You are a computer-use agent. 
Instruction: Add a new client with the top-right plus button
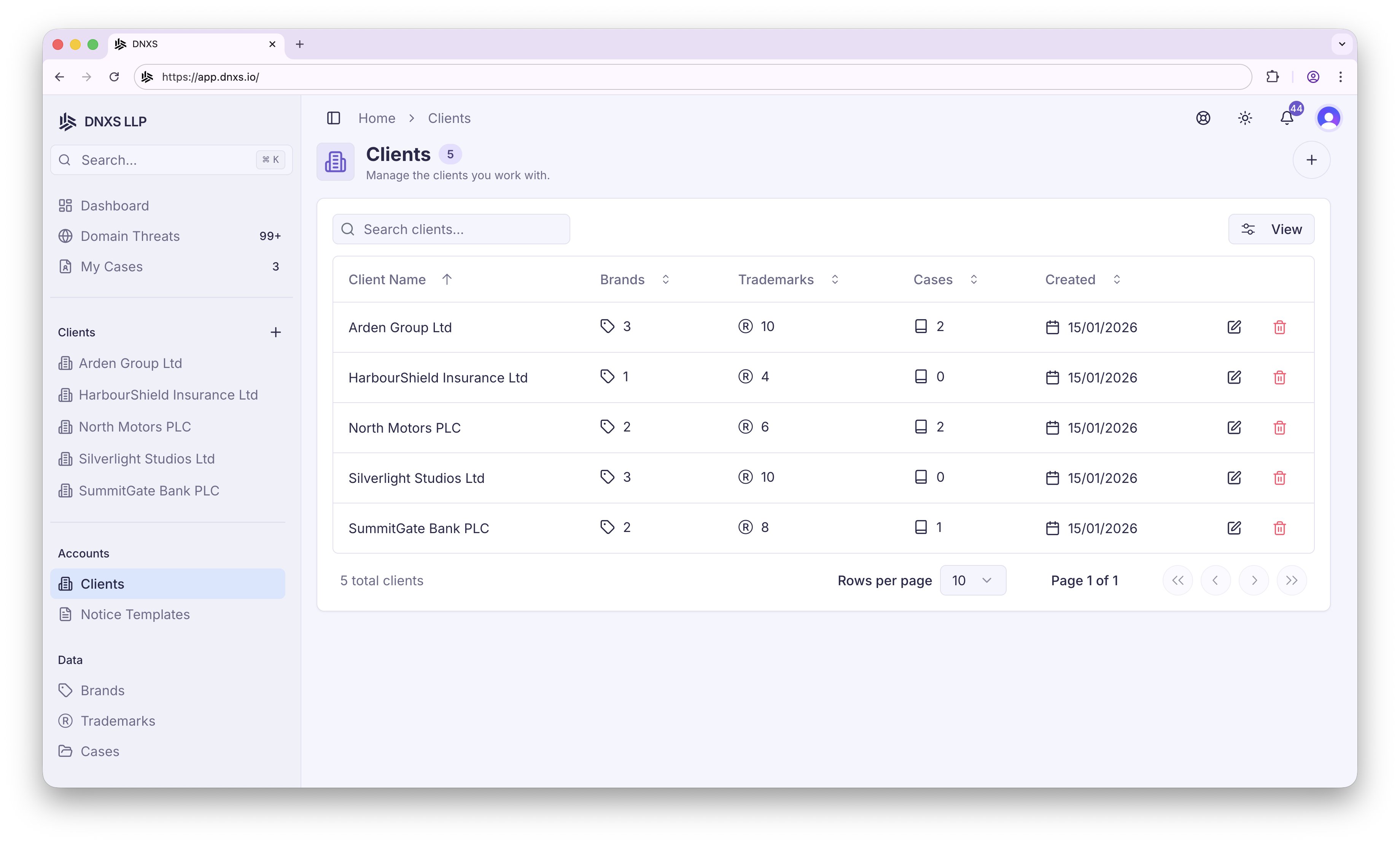click(1311, 160)
